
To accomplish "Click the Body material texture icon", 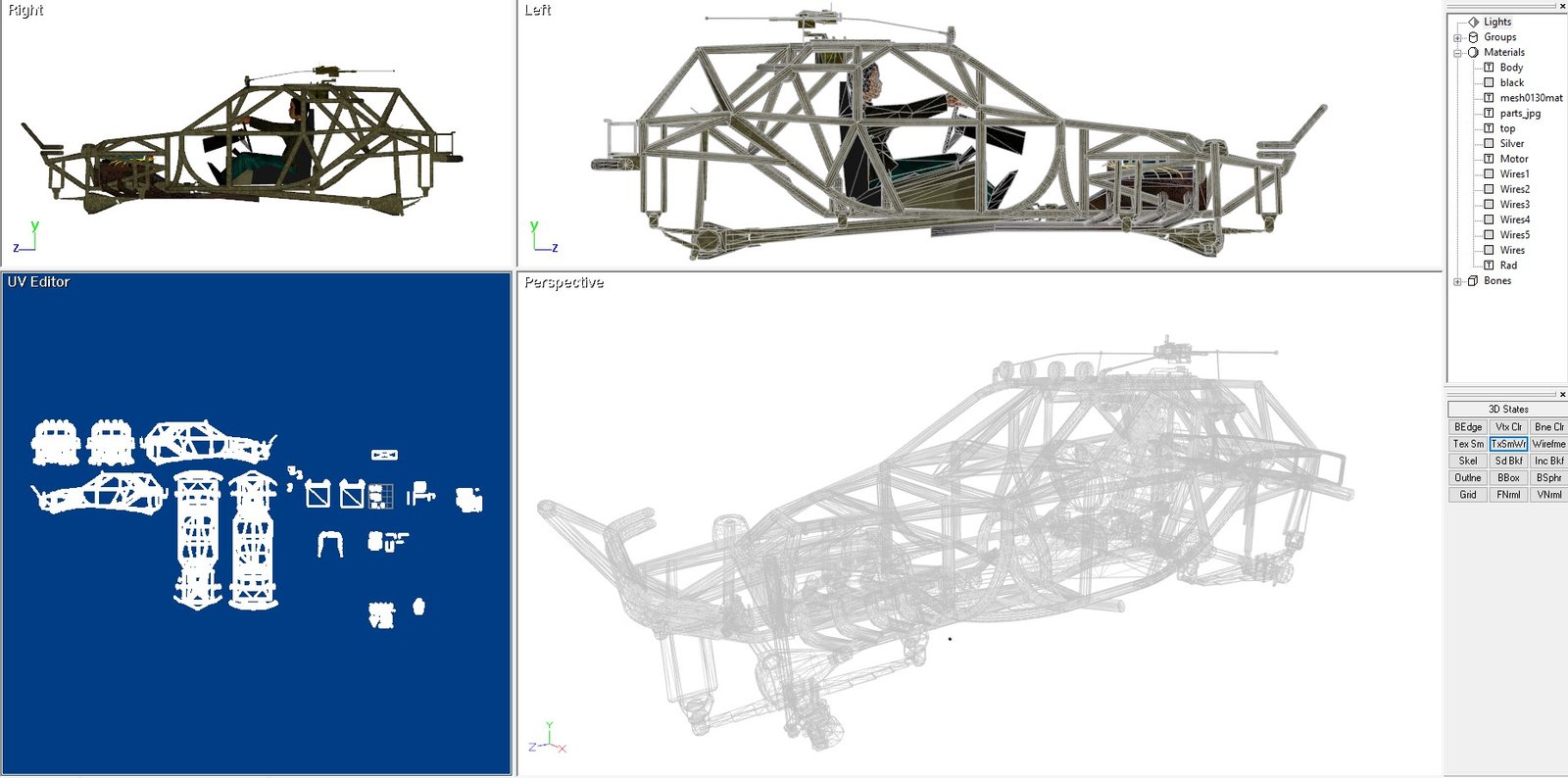I will click(1489, 68).
